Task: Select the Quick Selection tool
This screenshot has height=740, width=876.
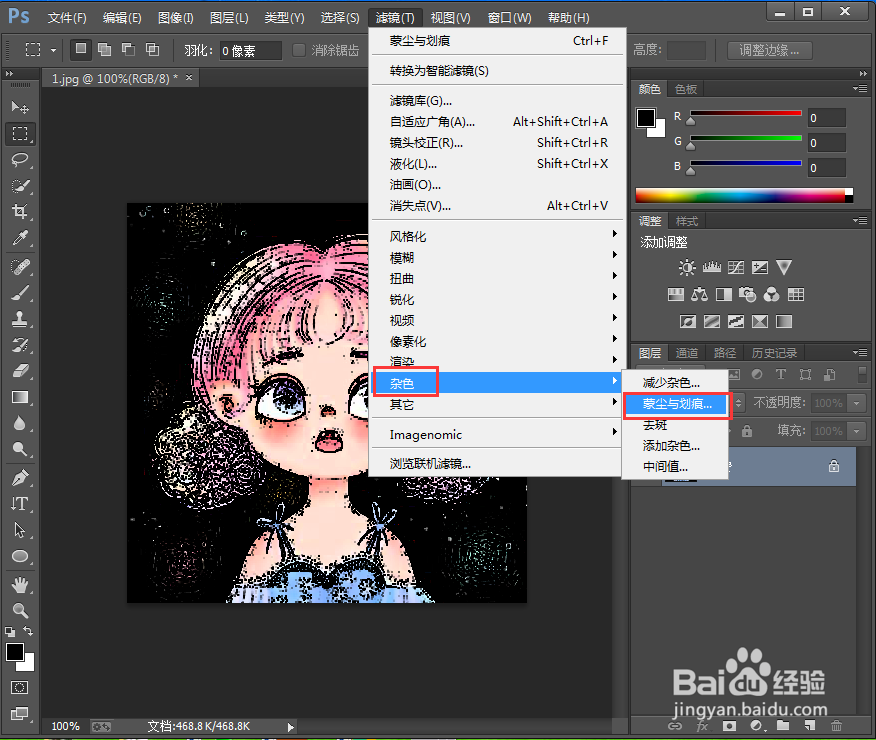Action: pos(20,185)
